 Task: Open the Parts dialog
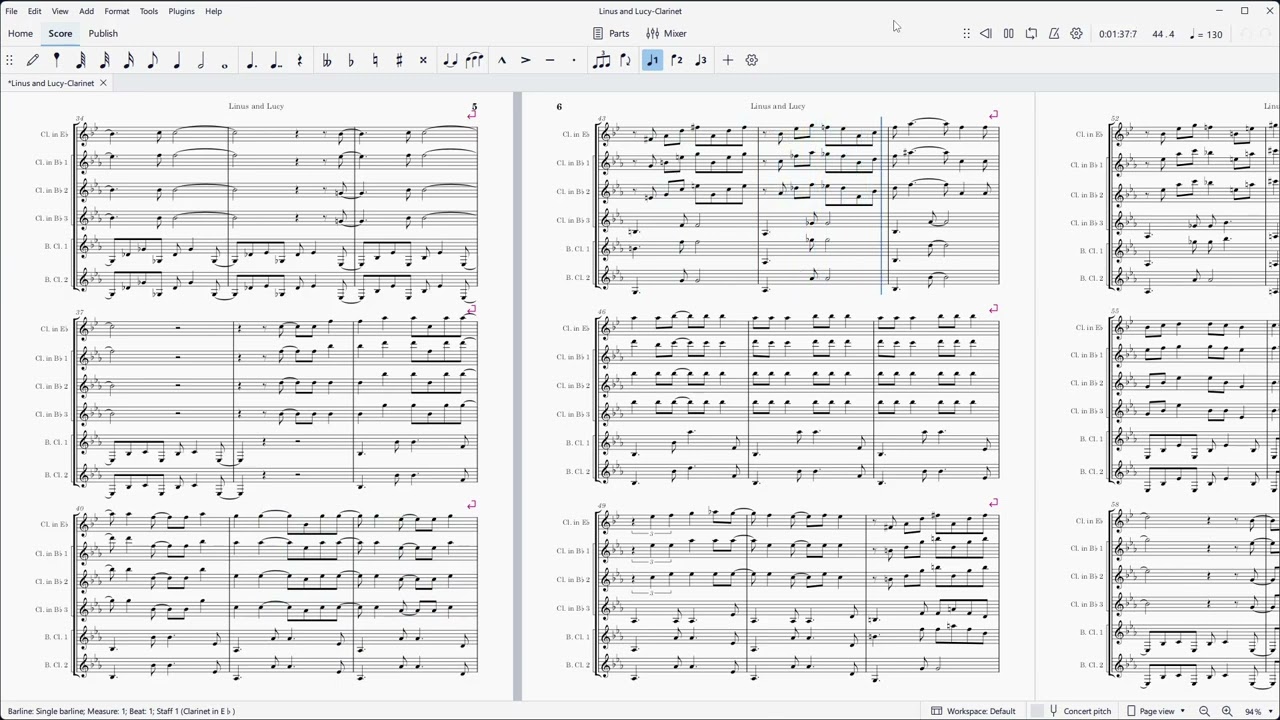[611, 33]
